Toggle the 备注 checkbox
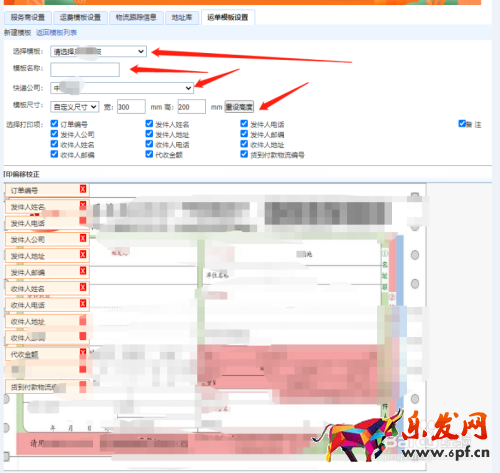The height and width of the screenshot is (473, 500). click(x=462, y=124)
